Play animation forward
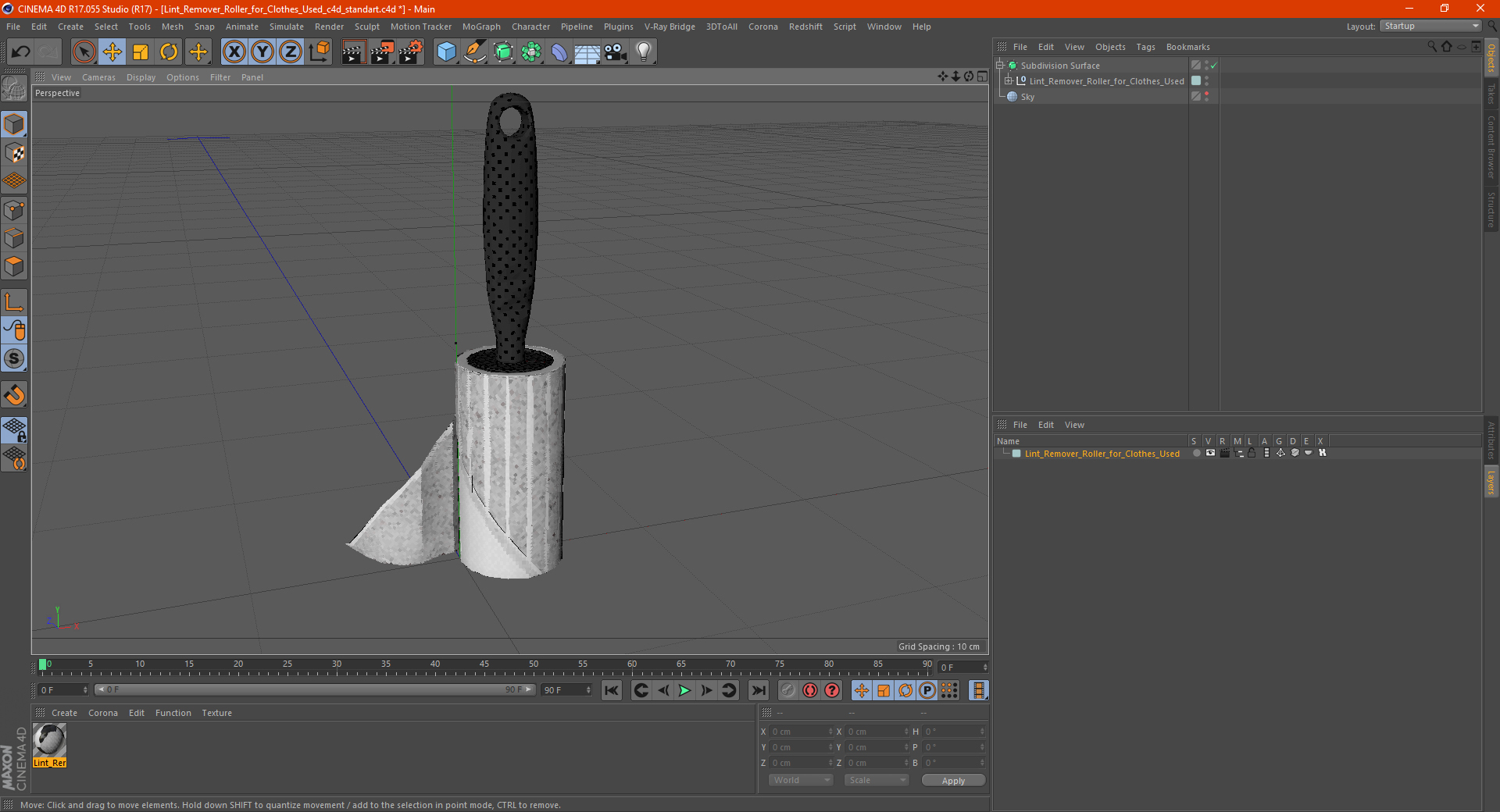The height and width of the screenshot is (812, 1500). click(x=684, y=690)
